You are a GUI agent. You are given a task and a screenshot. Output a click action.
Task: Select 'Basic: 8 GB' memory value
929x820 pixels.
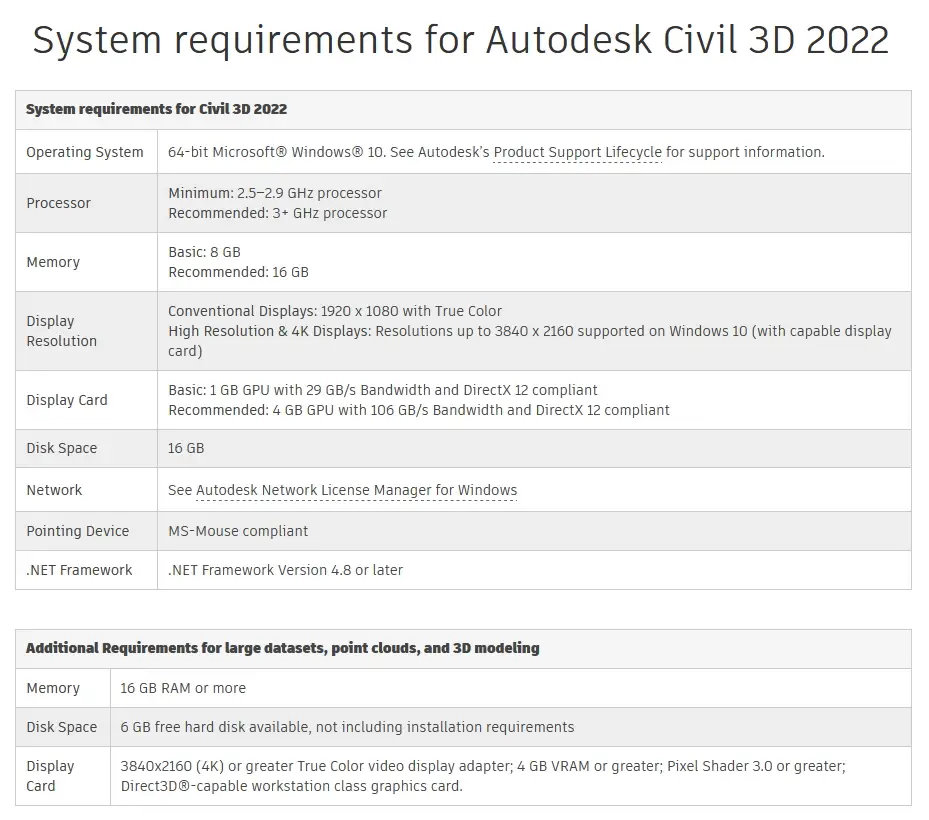pos(204,252)
